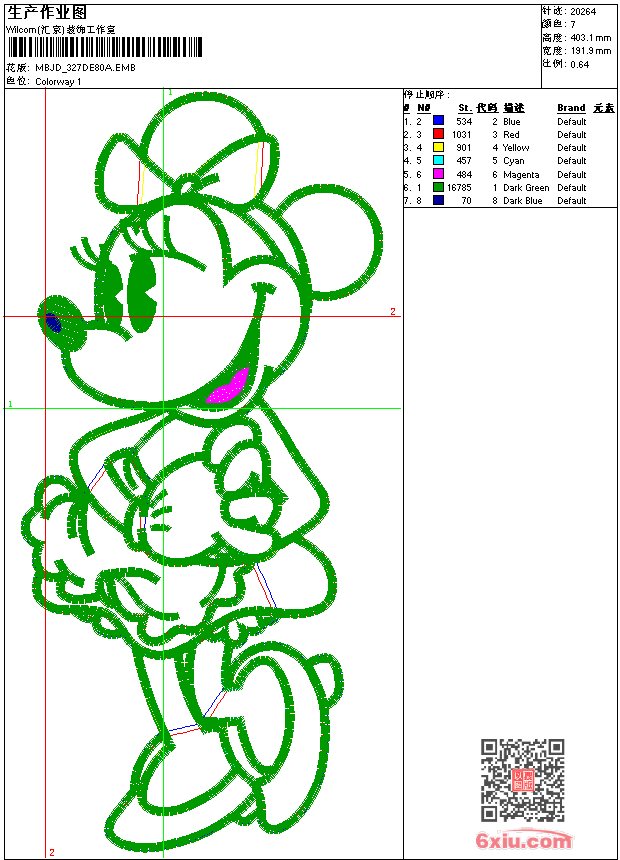Screen dimensions: 620x860
Task: Click the Wilcom studio name line
Action: click(x=61, y=30)
